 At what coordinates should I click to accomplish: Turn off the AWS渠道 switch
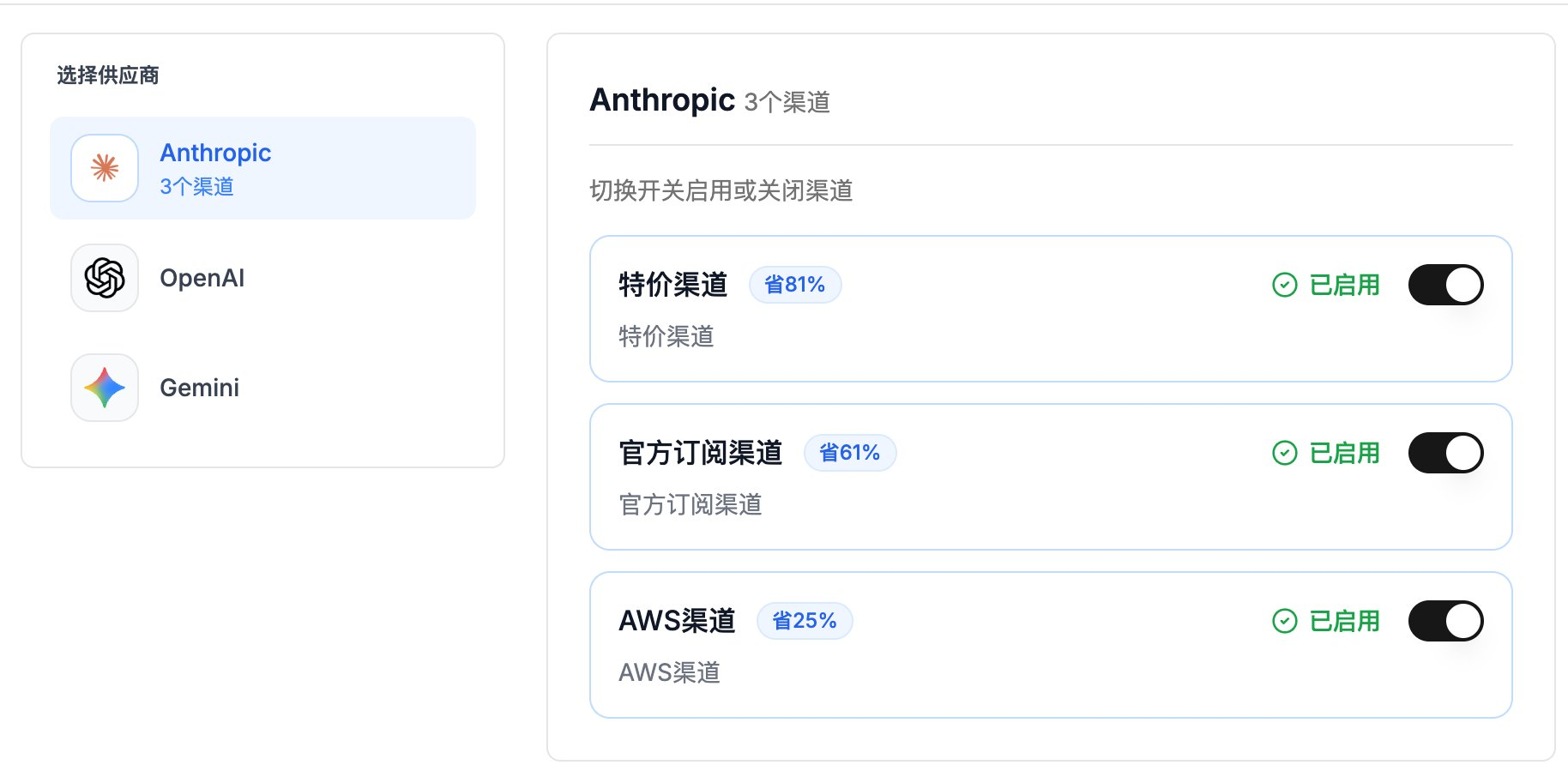[1445, 621]
